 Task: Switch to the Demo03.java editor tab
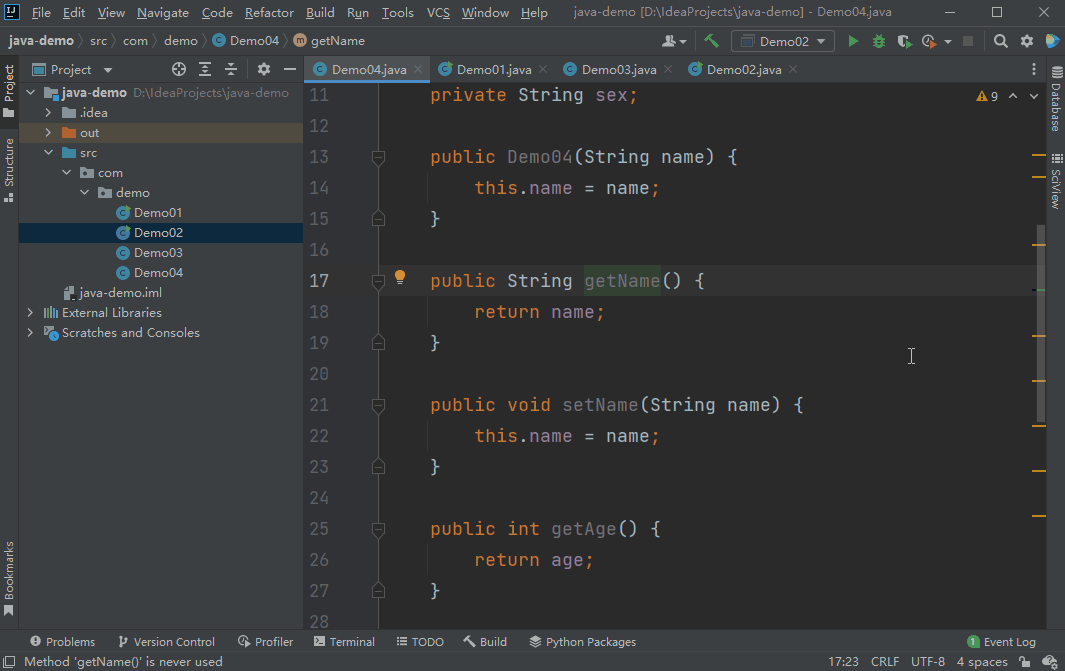point(618,69)
